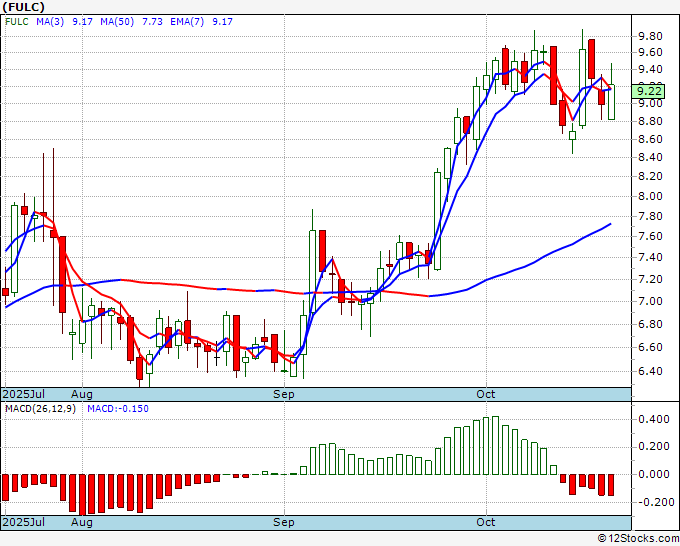680x546 pixels.
Task: Select the MACD(26,12,9) indicator label
Action: (40, 409)
